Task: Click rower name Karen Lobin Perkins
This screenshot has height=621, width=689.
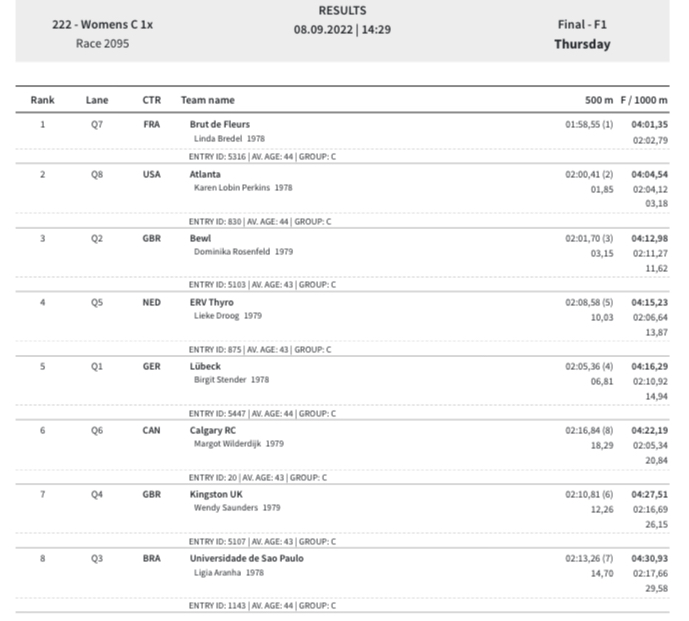Action: click(232, 188)
